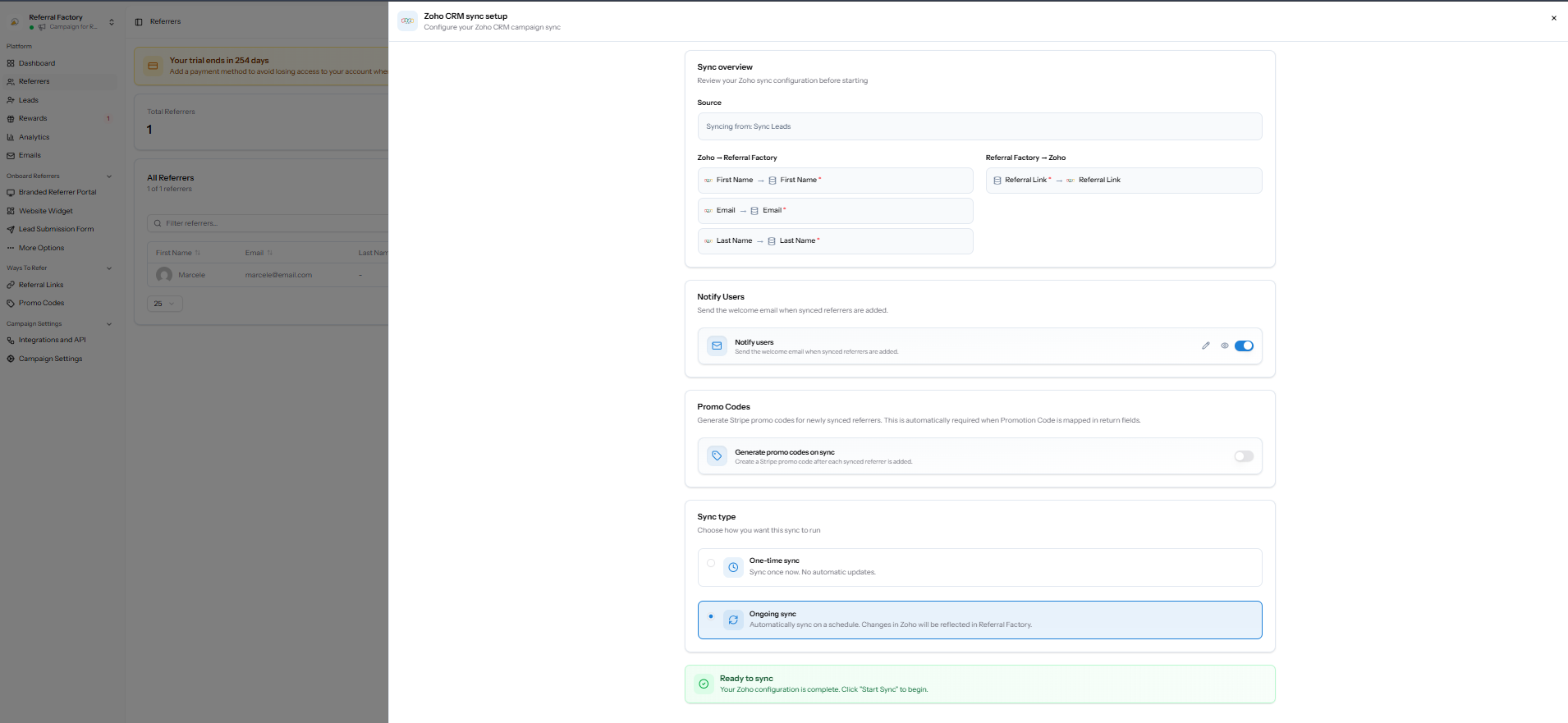Screen dimensions: 1568x723
Task: Click the Integrations and API plug icon
Action: (x=11, y=340)
